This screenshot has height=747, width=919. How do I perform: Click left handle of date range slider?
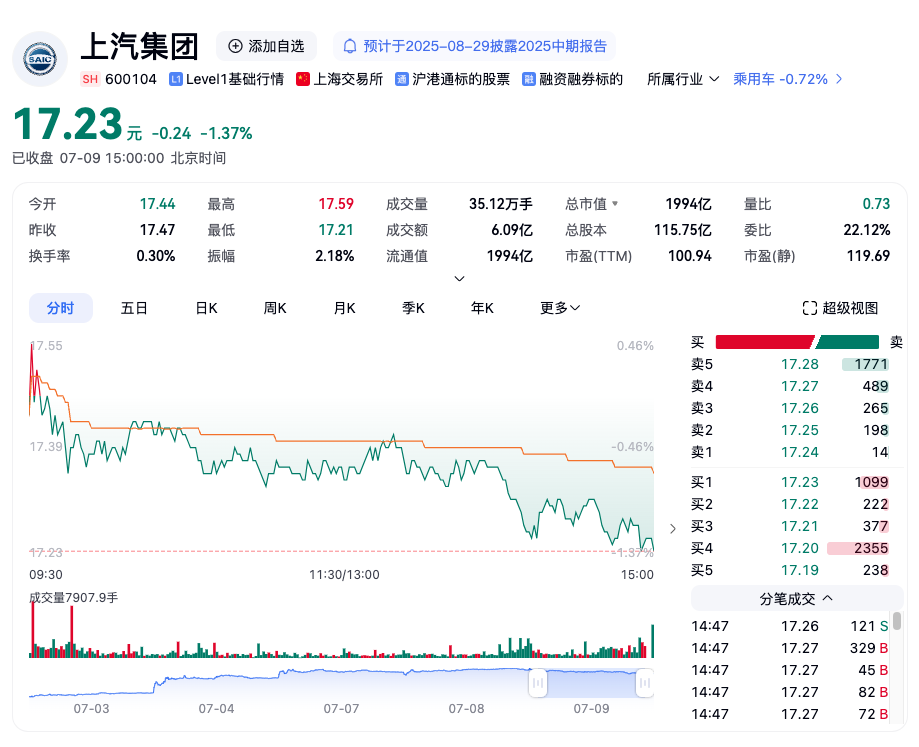[537, 683]
